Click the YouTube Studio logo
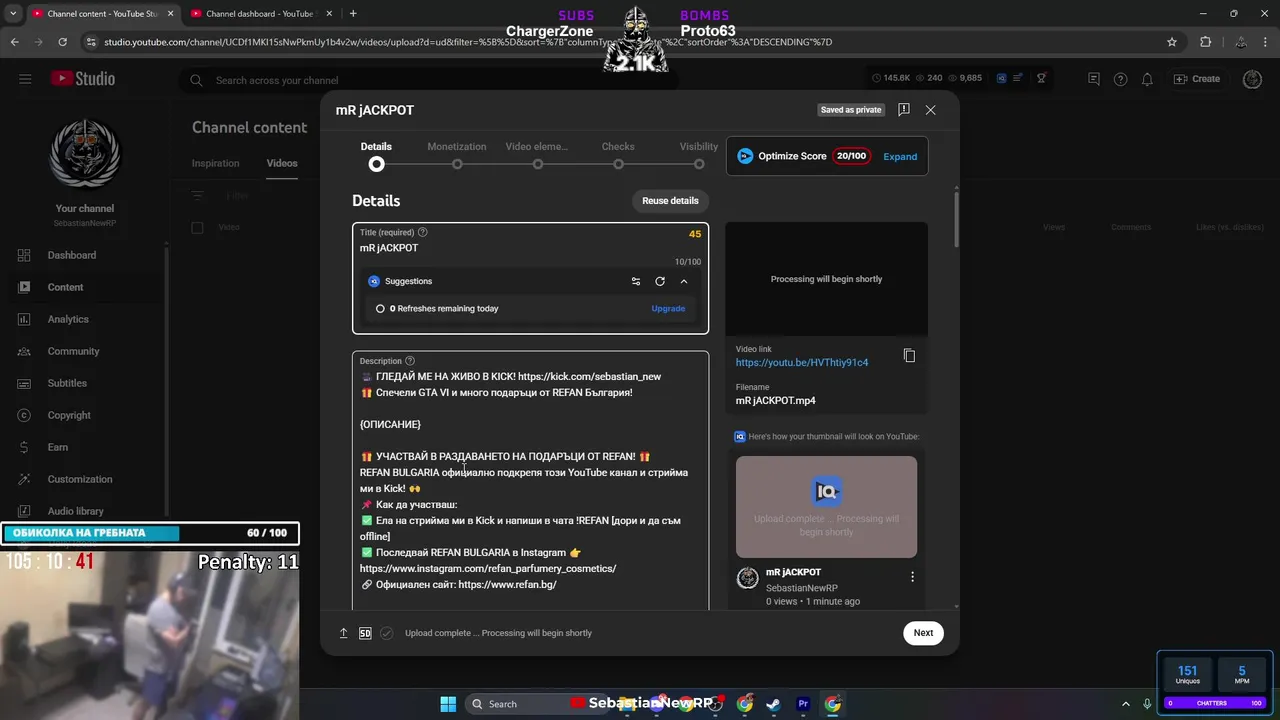The width and height of the screenshot is (1280, 720). pyautogui.click(x=83, y=79)
